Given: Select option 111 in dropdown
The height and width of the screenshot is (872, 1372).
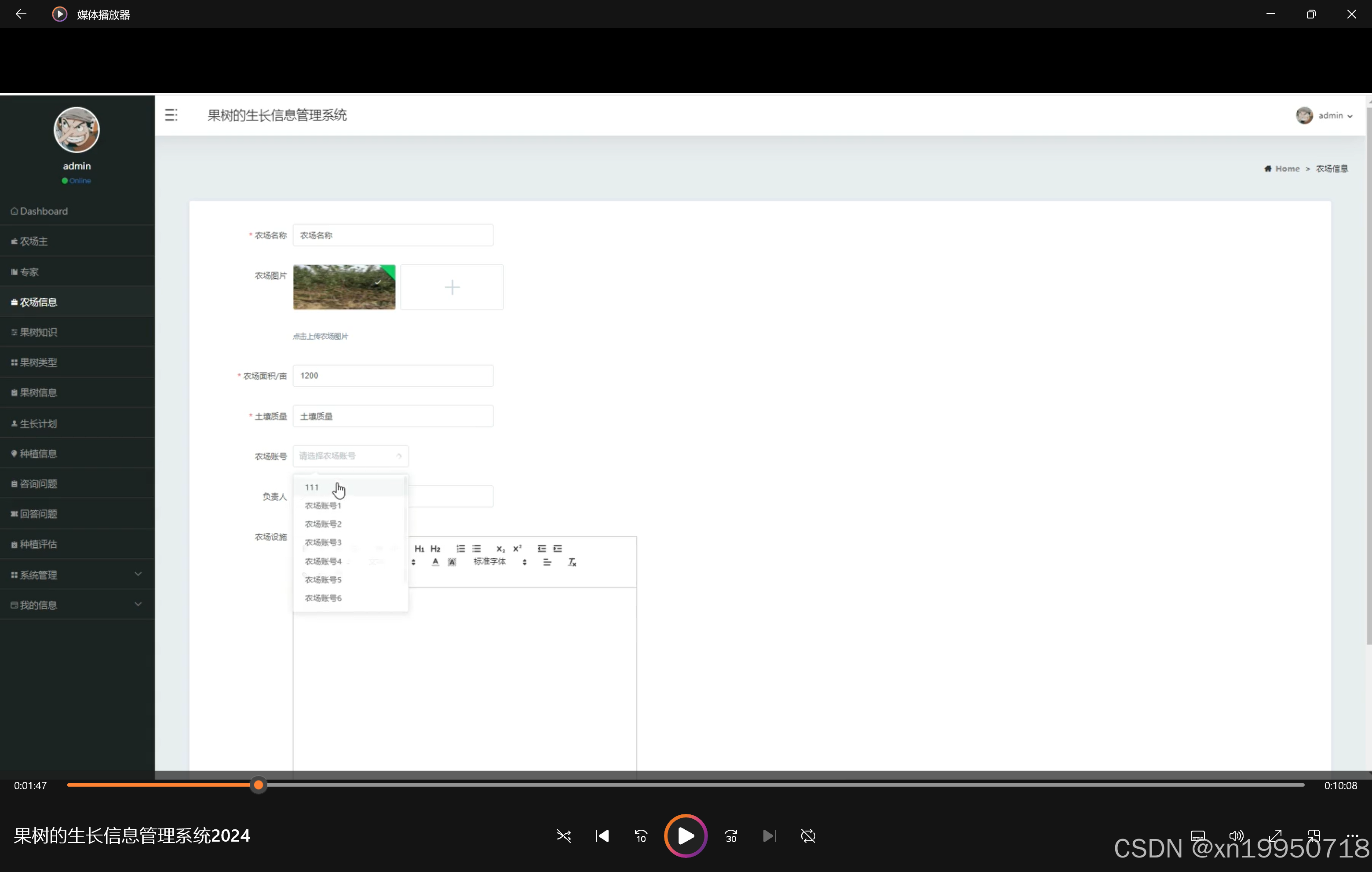Looking at the screenshot, I should tap(349, 487).
